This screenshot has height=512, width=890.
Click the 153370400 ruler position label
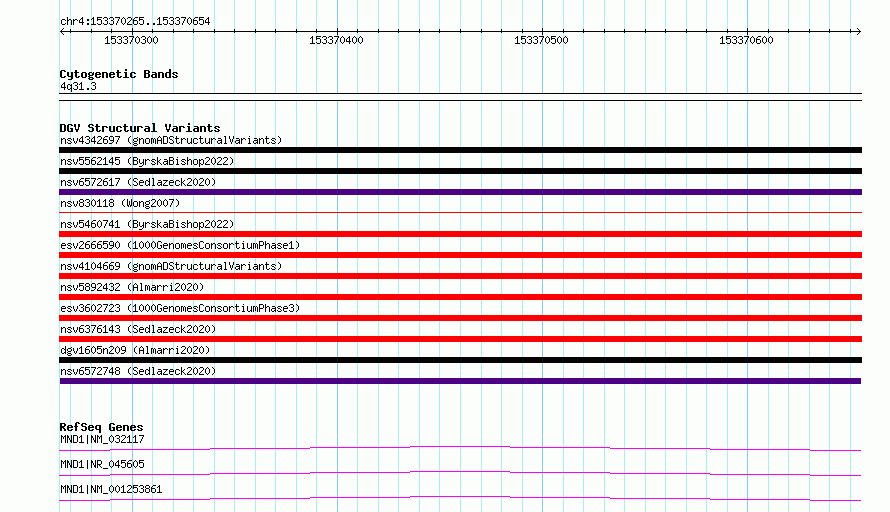coord(336,40)
